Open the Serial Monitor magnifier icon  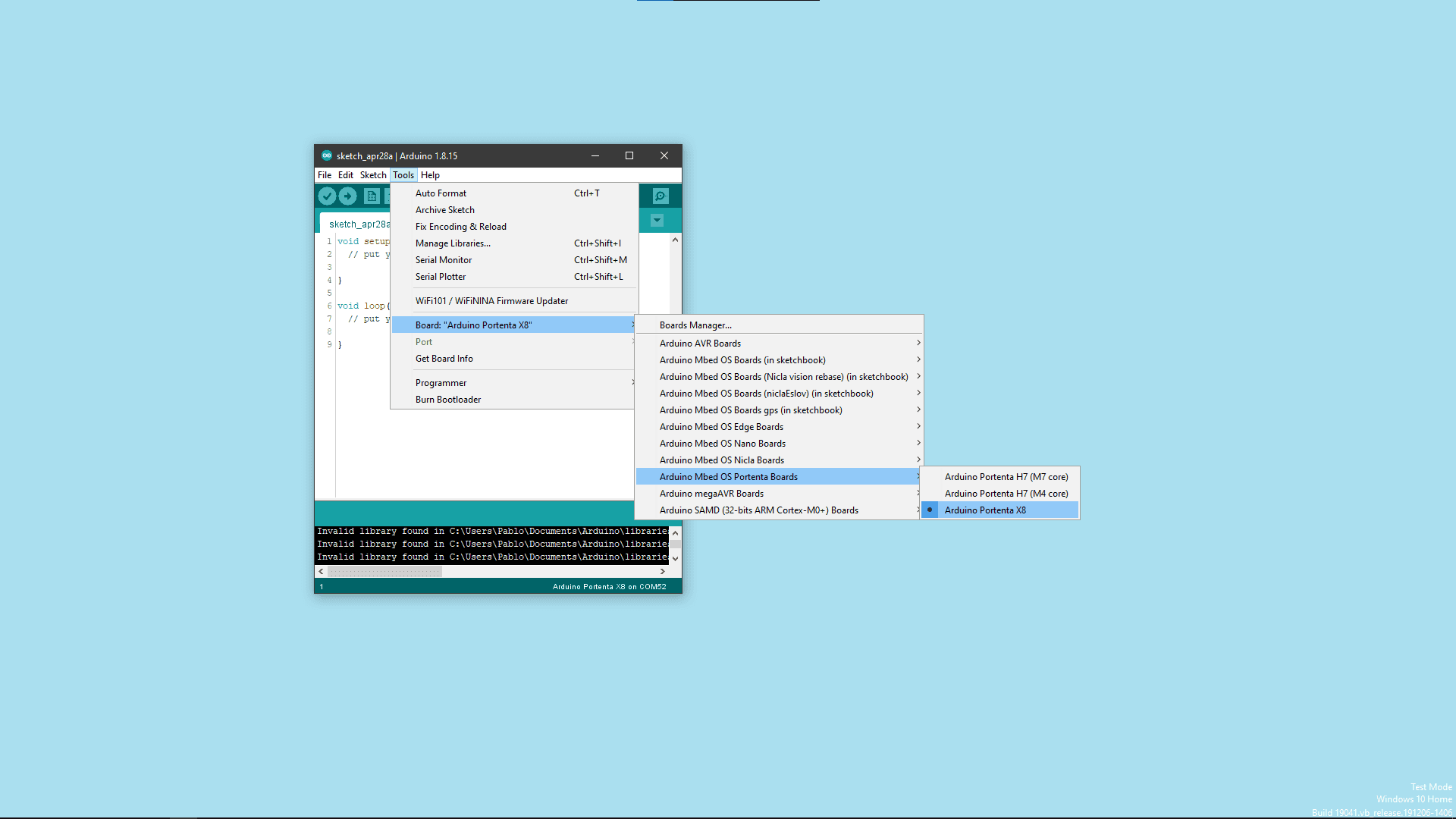coord(661,196)
